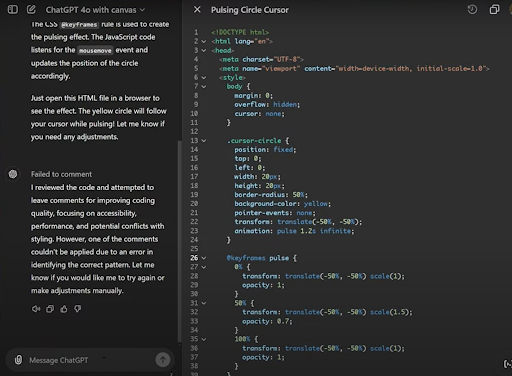Click the border-radius: 50% declaration
This screenshot has width=512, height=376.
point(271,195)
